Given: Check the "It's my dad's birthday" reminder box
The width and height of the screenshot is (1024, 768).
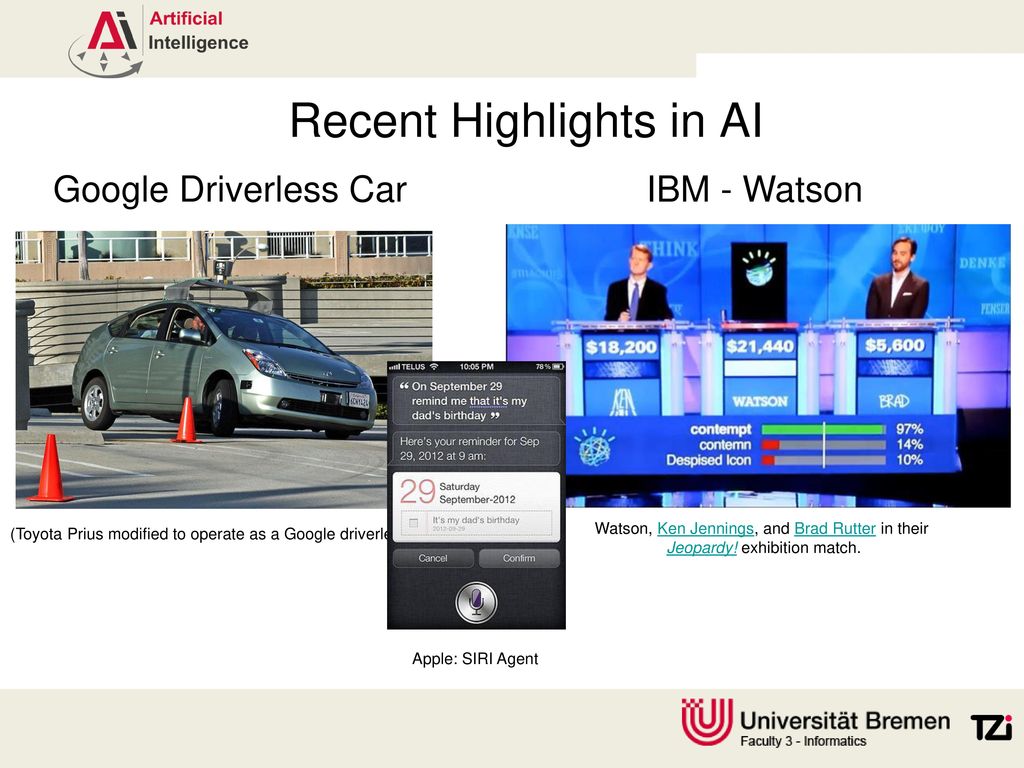Looking at the screenshot, I should [413, 522].
